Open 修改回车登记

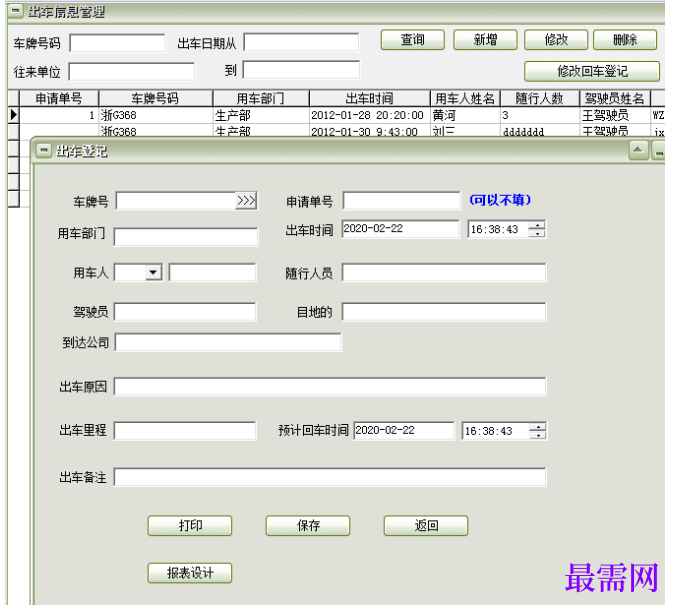coord(592,71)
